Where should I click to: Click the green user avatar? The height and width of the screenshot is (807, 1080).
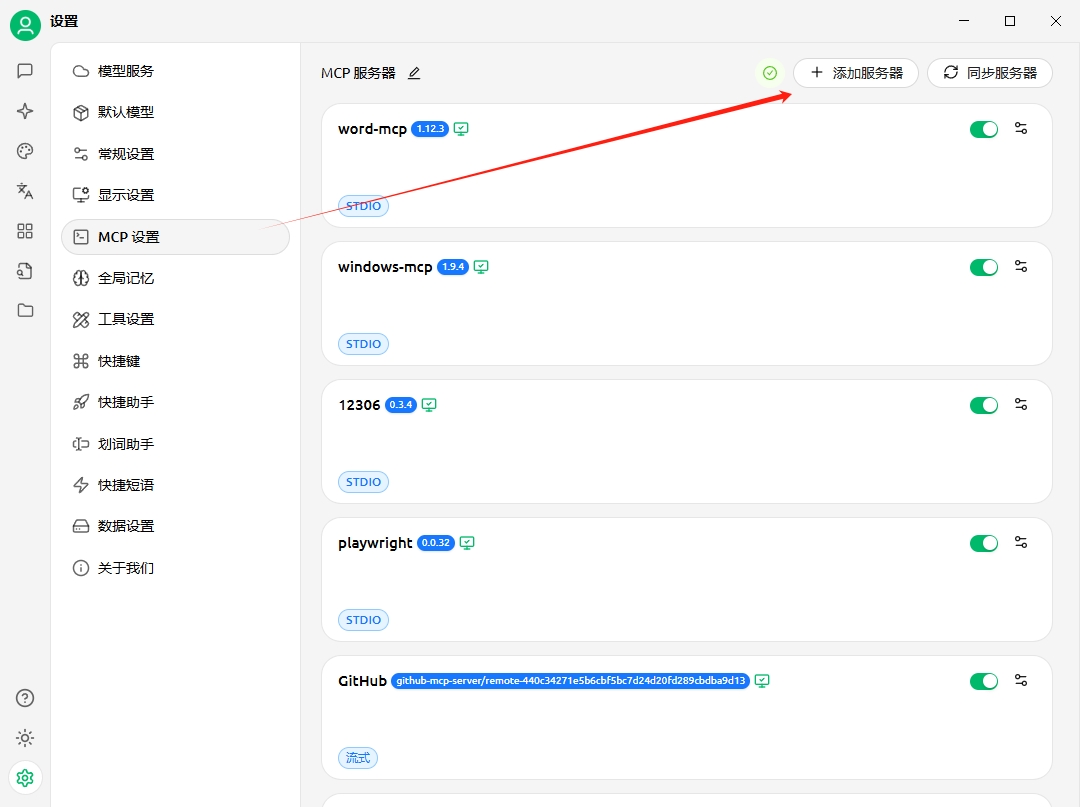(x=25, y=25)
